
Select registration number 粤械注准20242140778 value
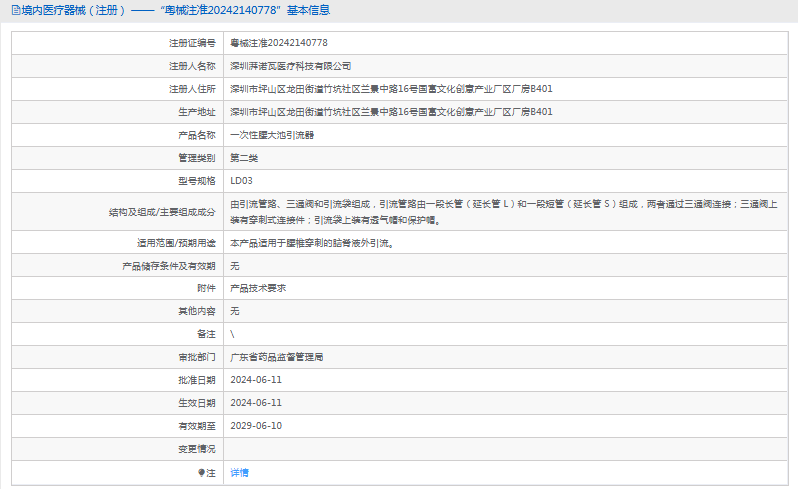click(x=279, y=43)
